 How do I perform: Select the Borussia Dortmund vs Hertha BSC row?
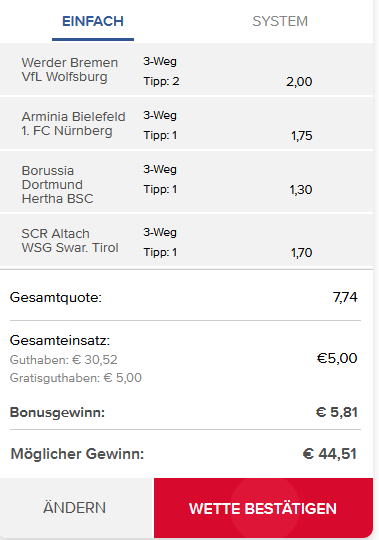[186, 182]
